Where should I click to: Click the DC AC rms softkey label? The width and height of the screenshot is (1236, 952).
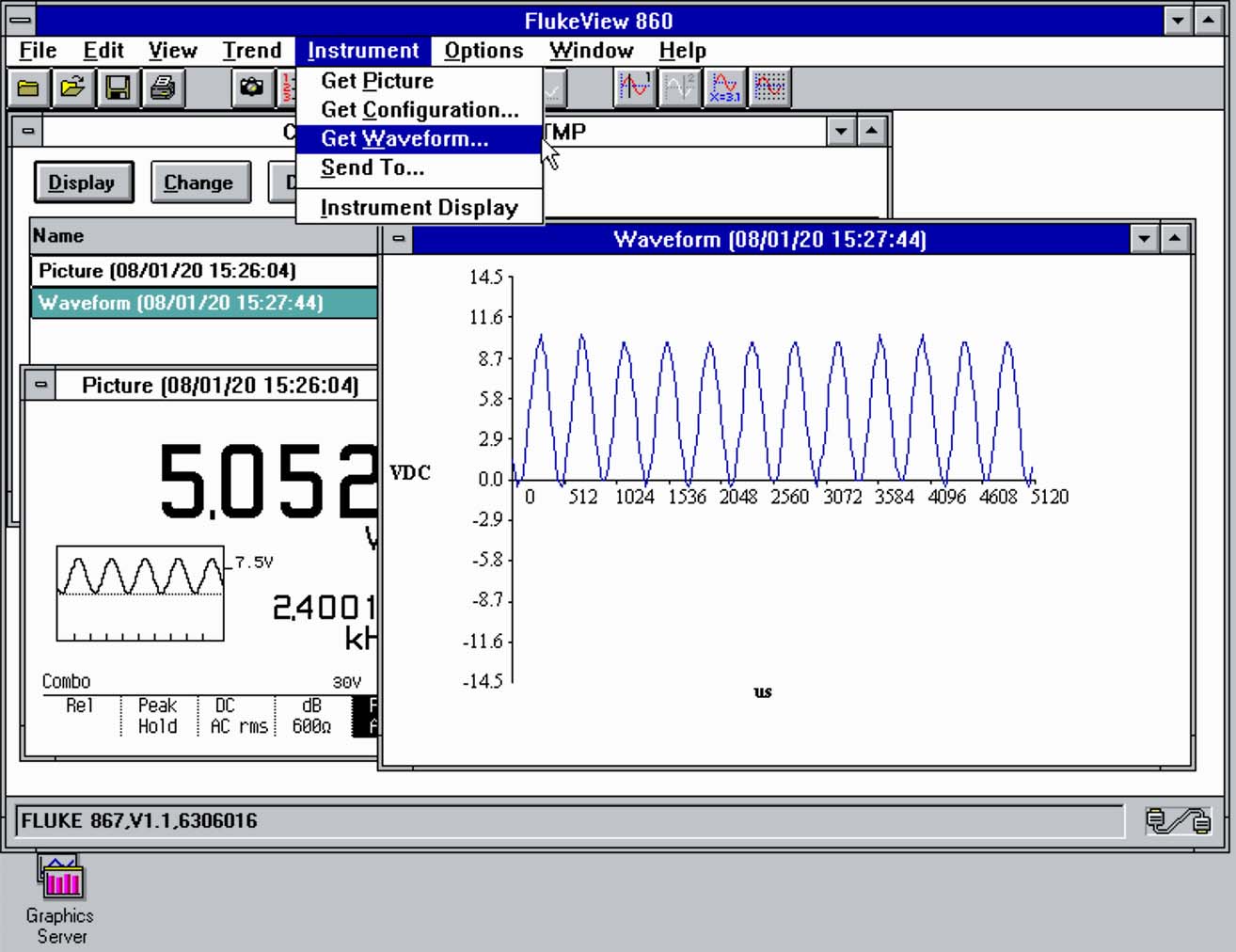(239, 716)
